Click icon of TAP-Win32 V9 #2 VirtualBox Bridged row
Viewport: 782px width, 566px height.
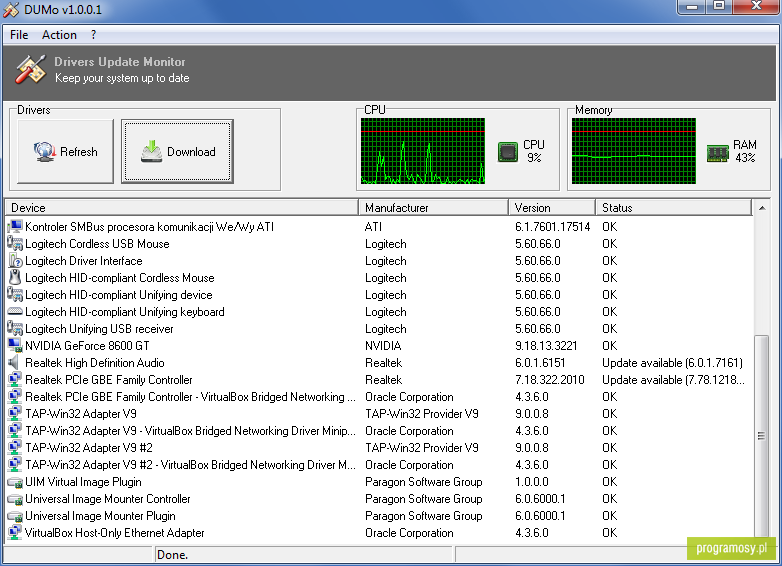[x=15, y=464]
